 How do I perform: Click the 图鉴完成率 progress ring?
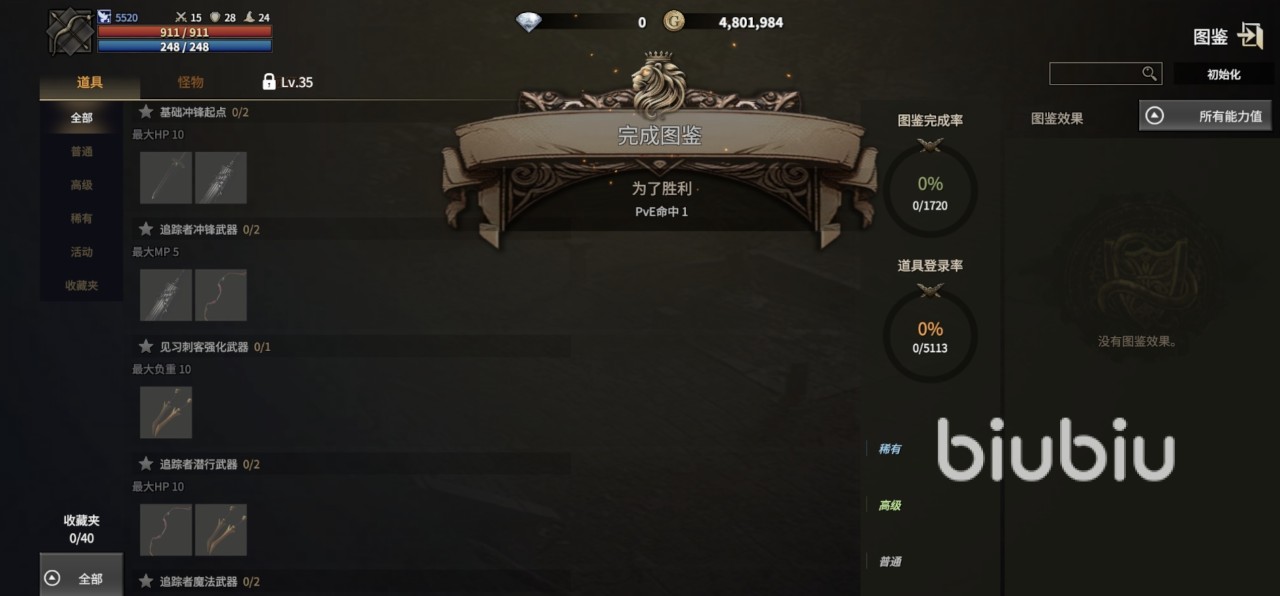pos(930,190)
